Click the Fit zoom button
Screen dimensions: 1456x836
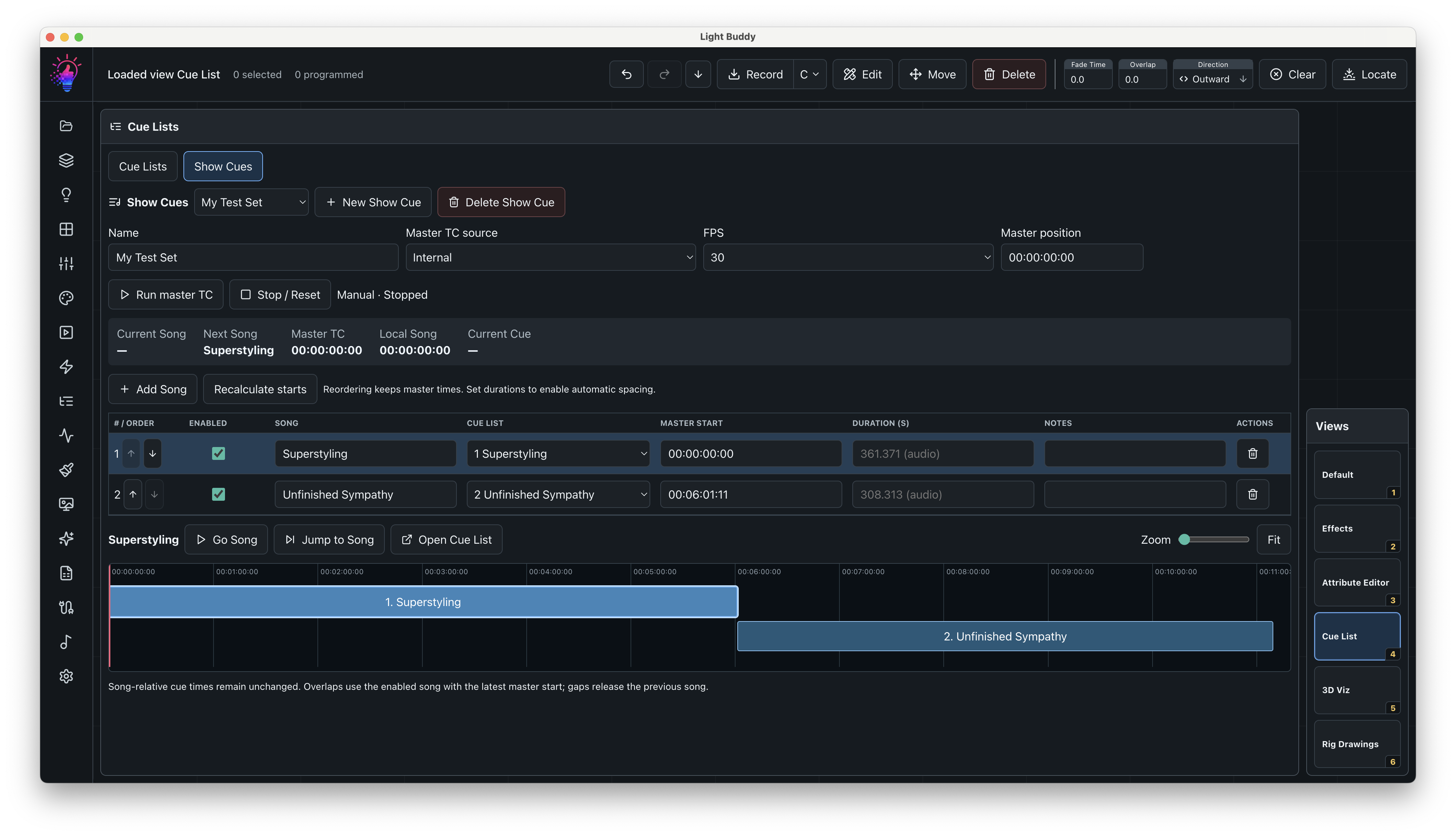(x=1273, y=540)
